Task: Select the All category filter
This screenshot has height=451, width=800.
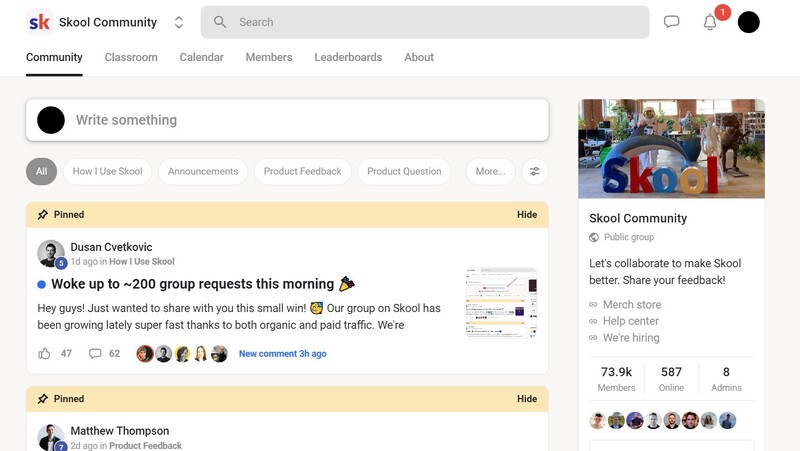Action: coord(41,171)
